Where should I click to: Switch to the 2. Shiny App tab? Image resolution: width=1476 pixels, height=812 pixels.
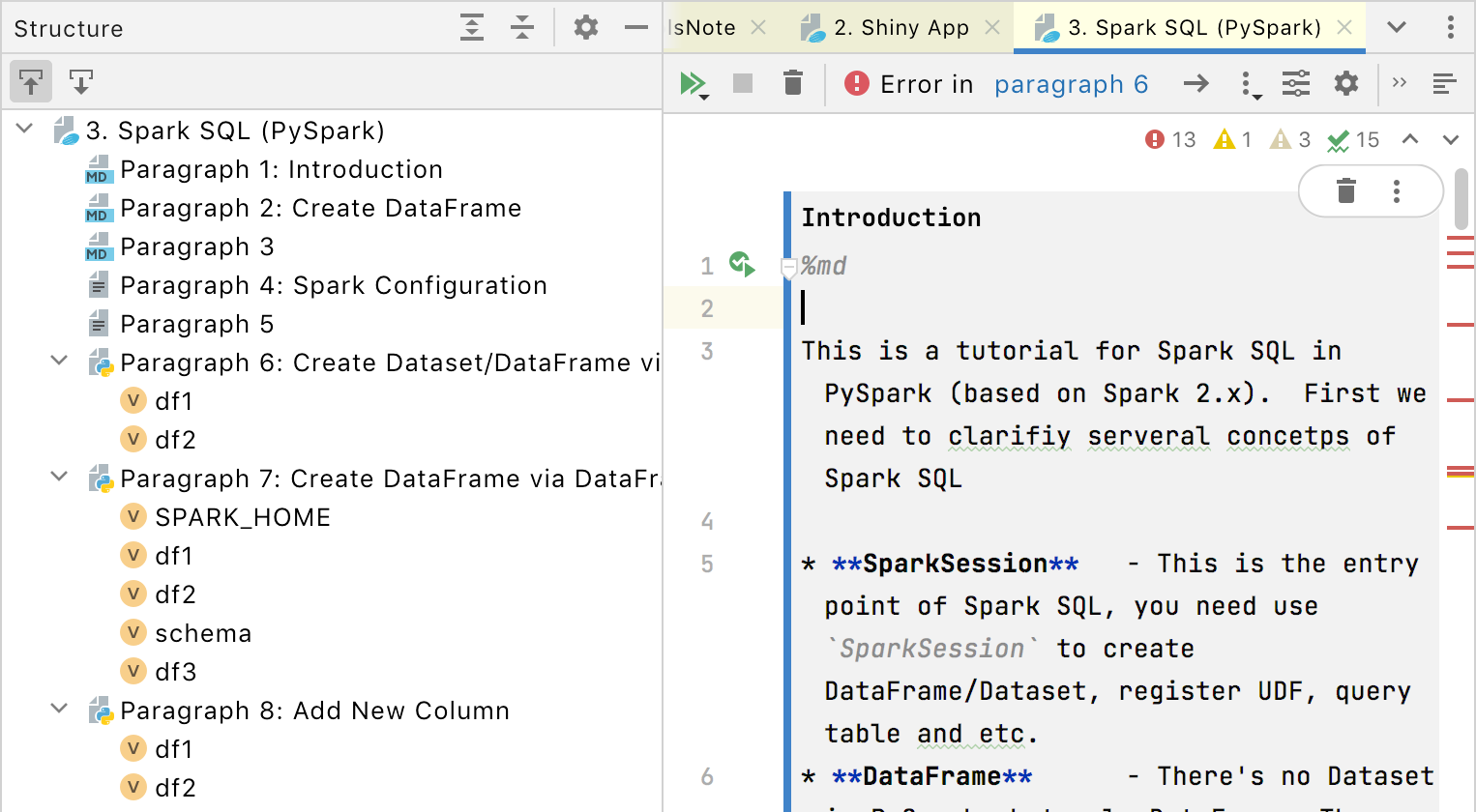(x=900, y=28)
